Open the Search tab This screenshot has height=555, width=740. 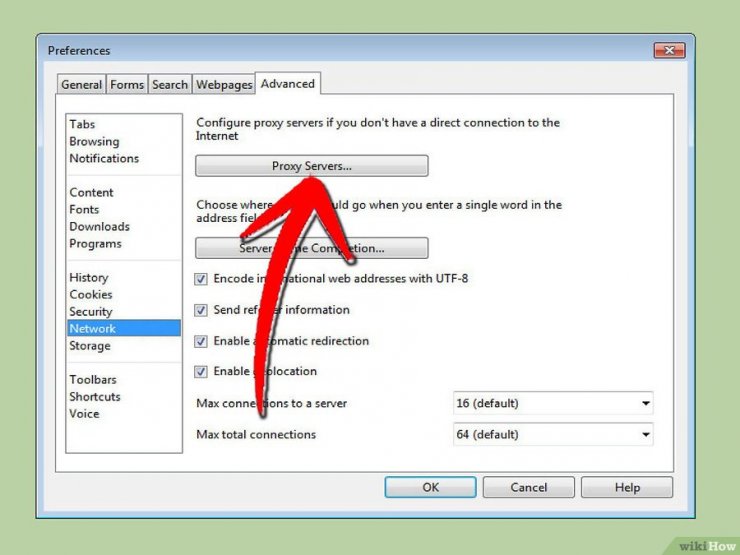click(170, 84)
